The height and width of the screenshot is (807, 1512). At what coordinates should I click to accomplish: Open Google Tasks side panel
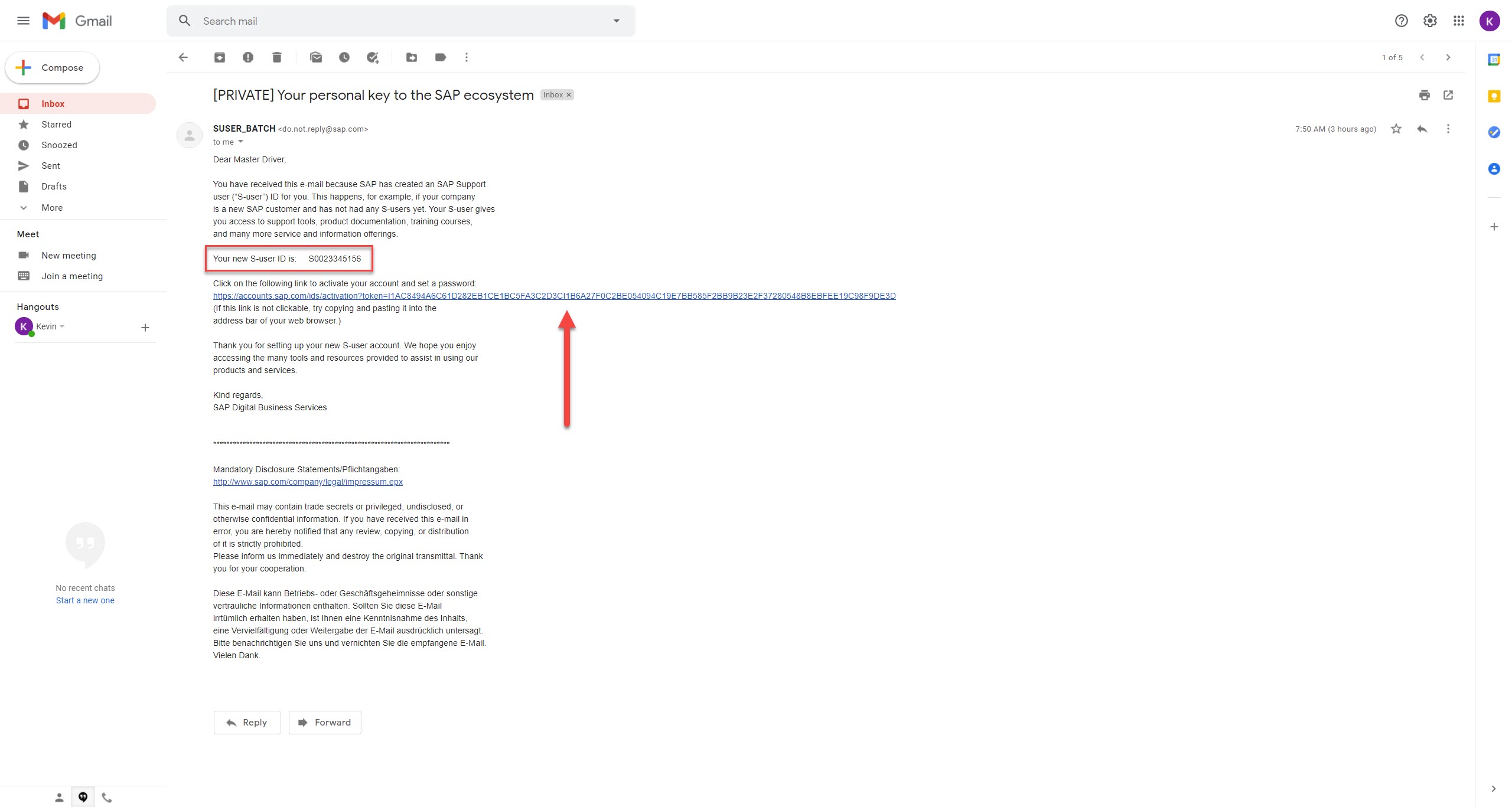(x=1494, y=132)
